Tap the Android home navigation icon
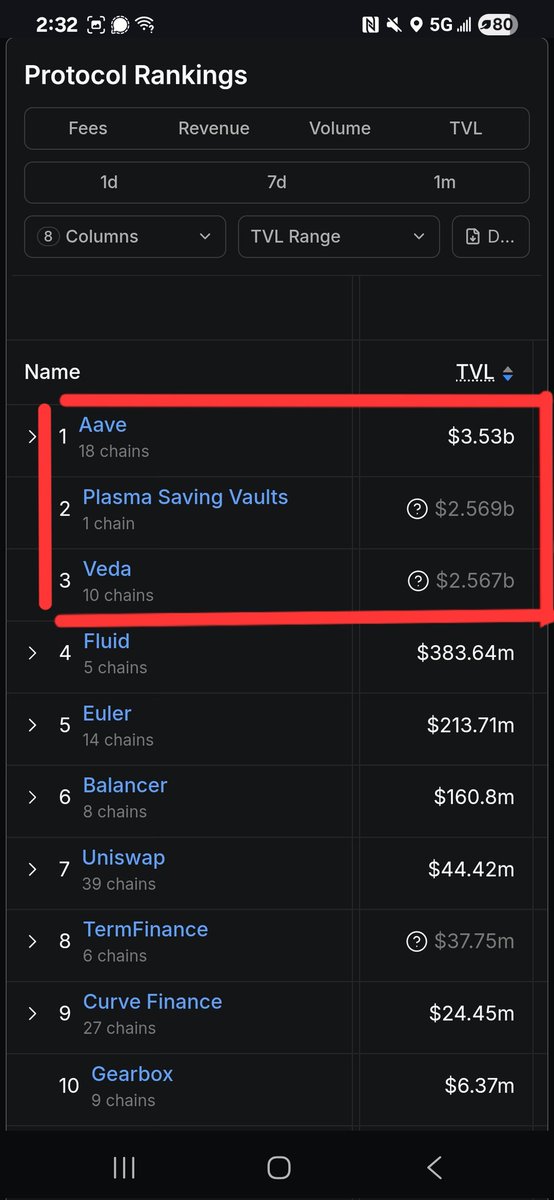The height and width of the screenshot is (1200, 554). pos(279,1167)
